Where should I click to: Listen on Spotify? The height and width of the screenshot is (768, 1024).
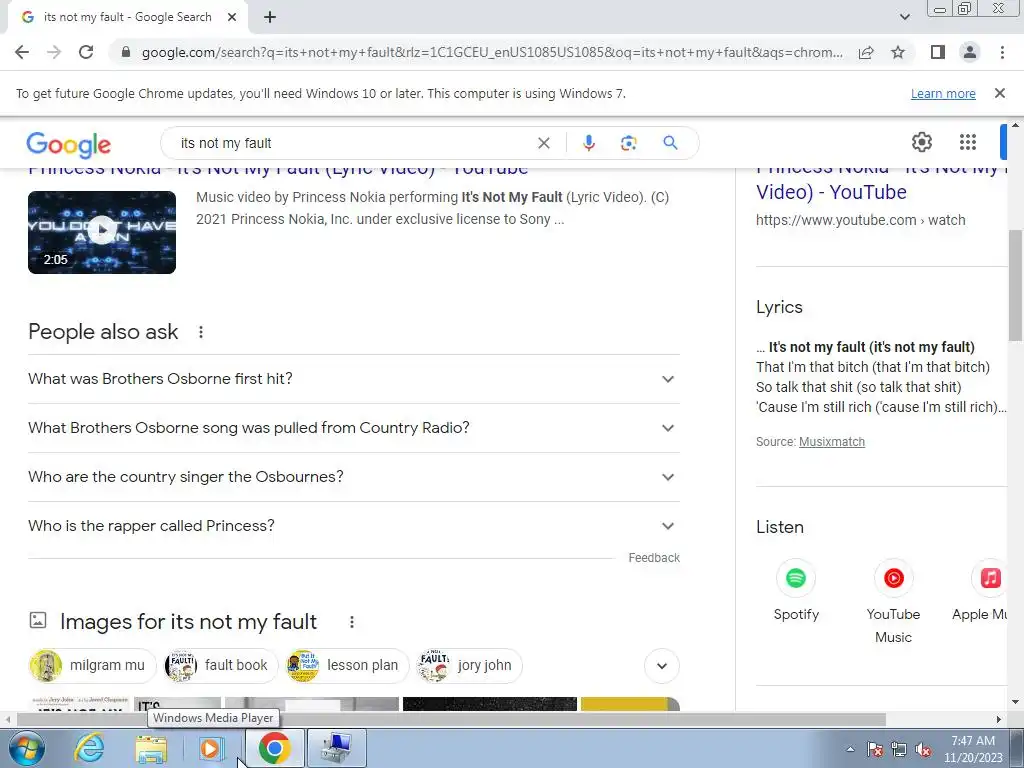[x=795, y=591]
